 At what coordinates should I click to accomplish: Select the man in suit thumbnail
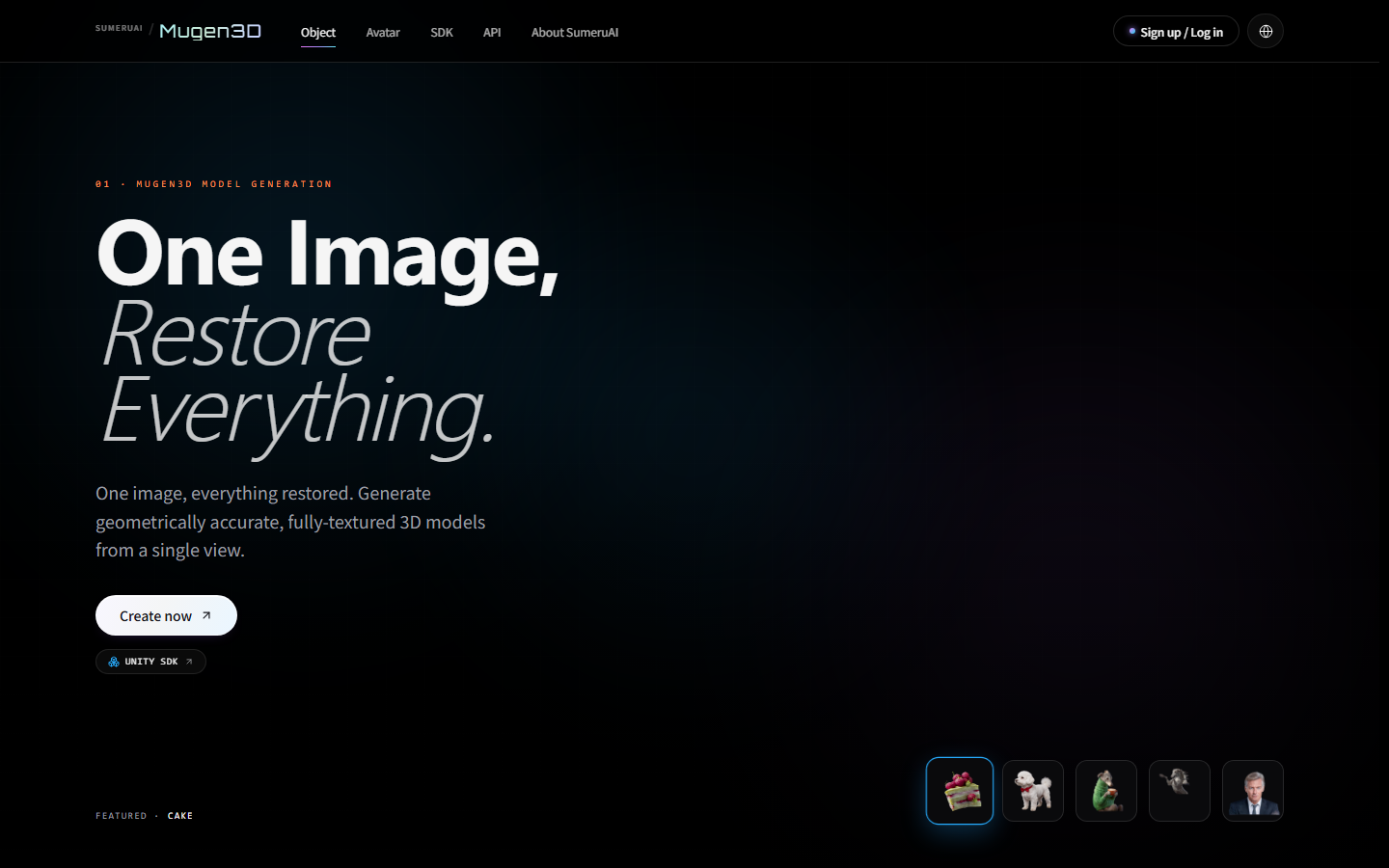[1253, 791]
